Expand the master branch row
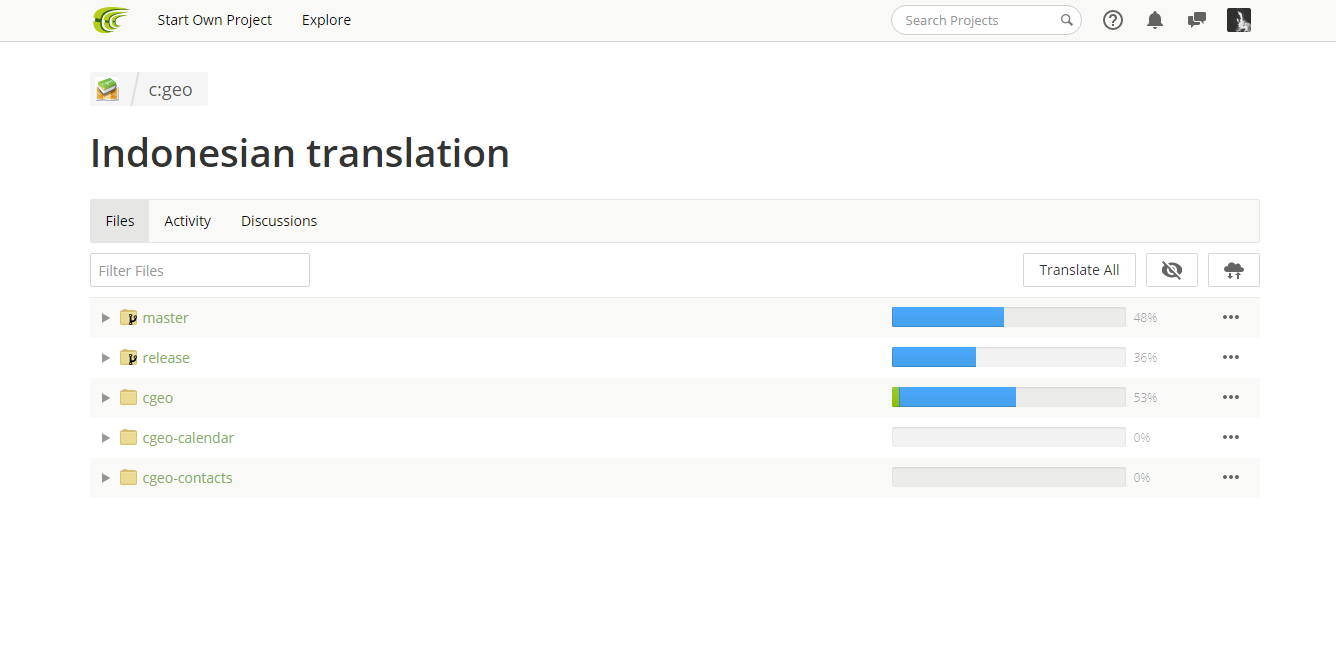The height and width of the screenshot is (655, 1336). pos(106,318)
